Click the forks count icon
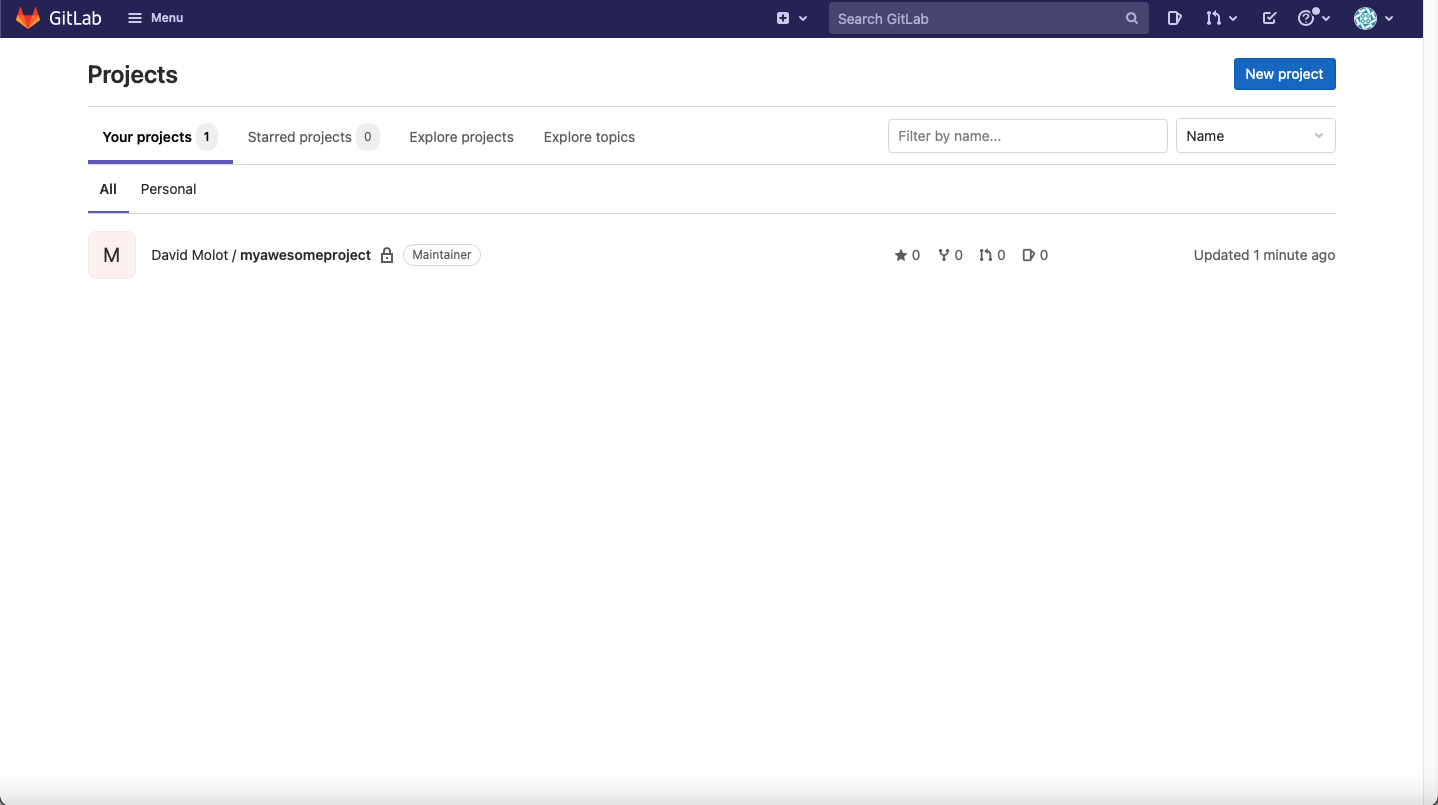Image resolution: width=1438 pixels, height=805 pixels. coord(943,255)
